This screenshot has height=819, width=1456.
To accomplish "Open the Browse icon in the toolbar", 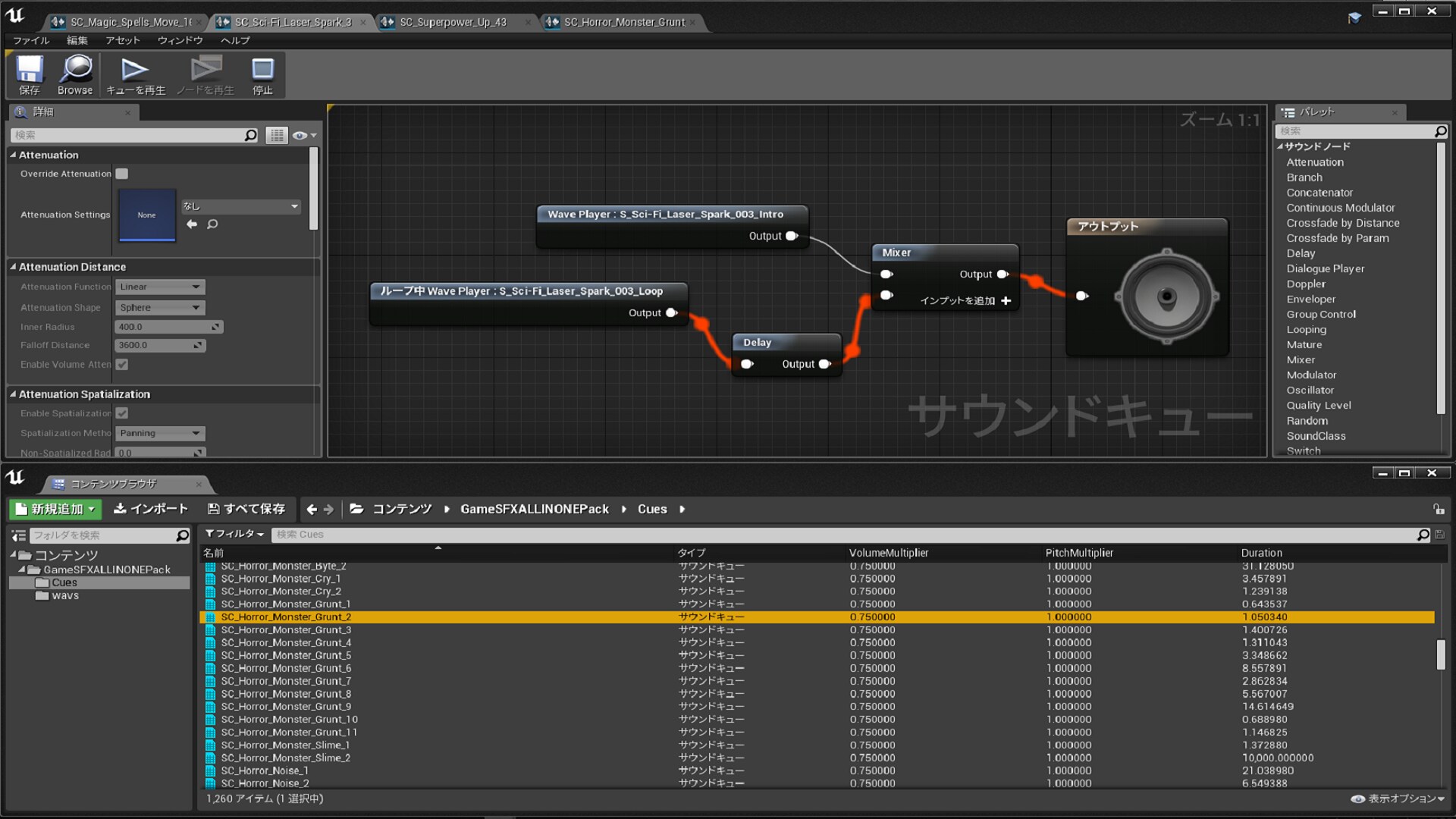I will click(74, 74).
